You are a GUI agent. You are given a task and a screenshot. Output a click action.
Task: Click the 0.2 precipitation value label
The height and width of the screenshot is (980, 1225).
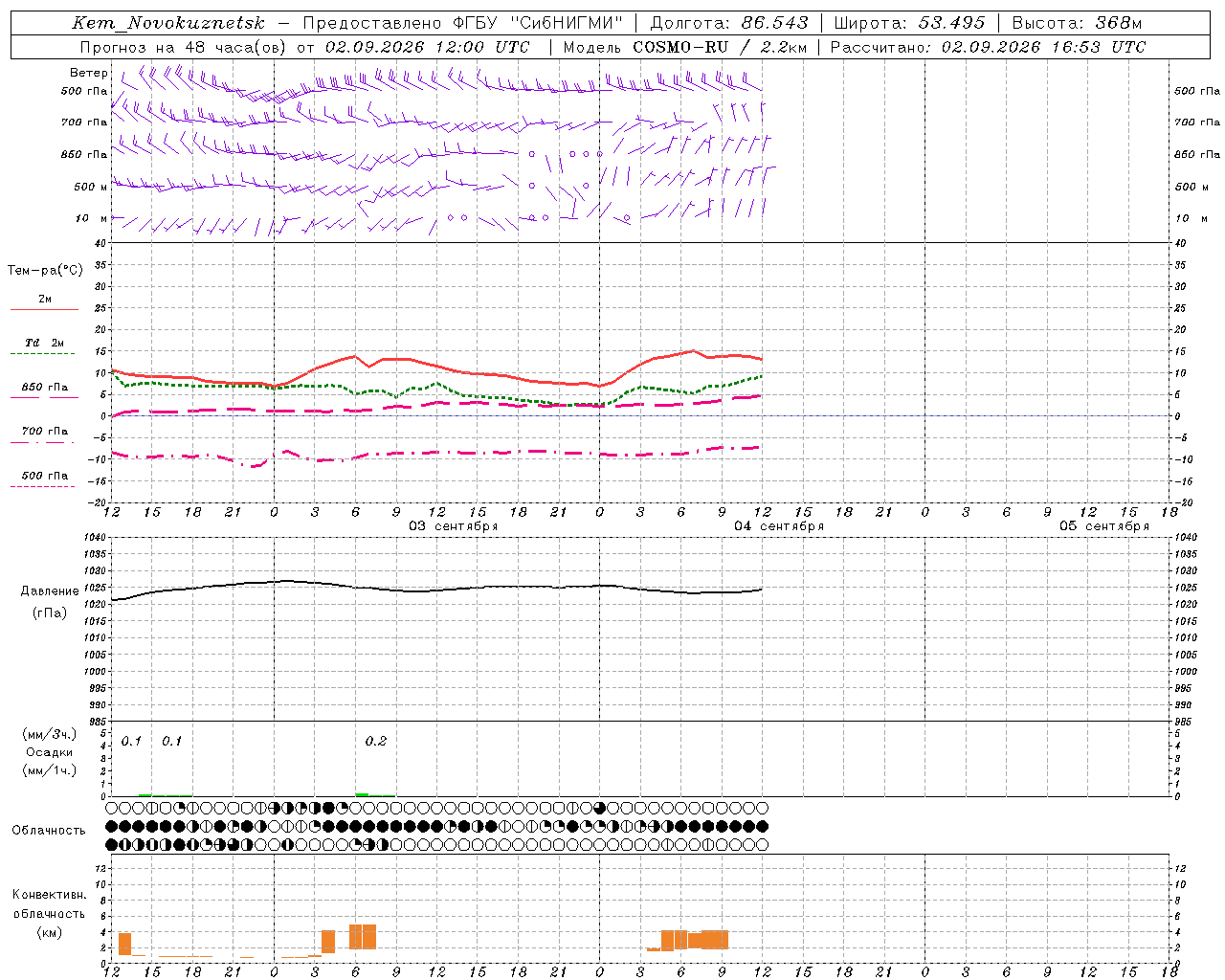[x=376, y=741]
